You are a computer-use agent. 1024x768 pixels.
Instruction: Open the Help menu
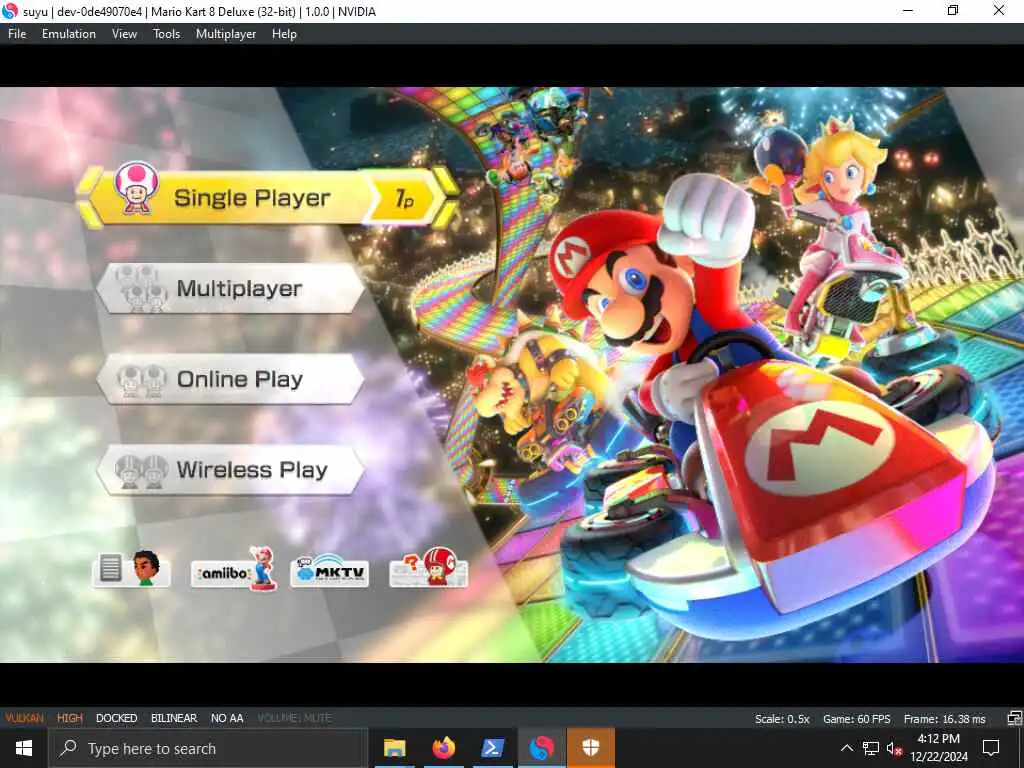coord(284,34)
